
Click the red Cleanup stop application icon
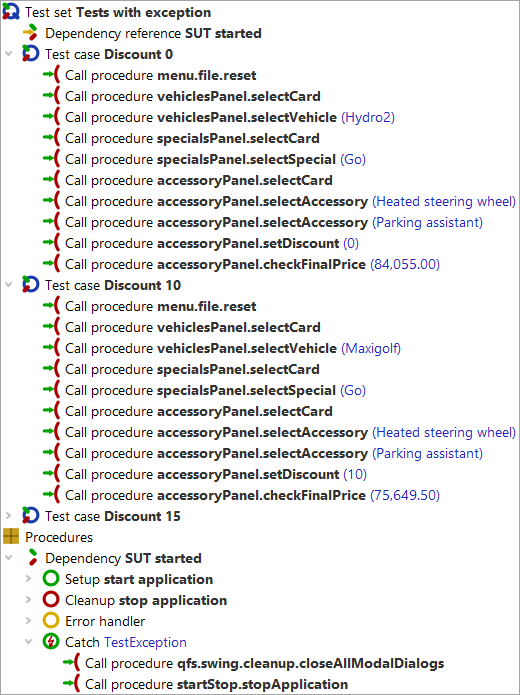(x=51, y=600)
